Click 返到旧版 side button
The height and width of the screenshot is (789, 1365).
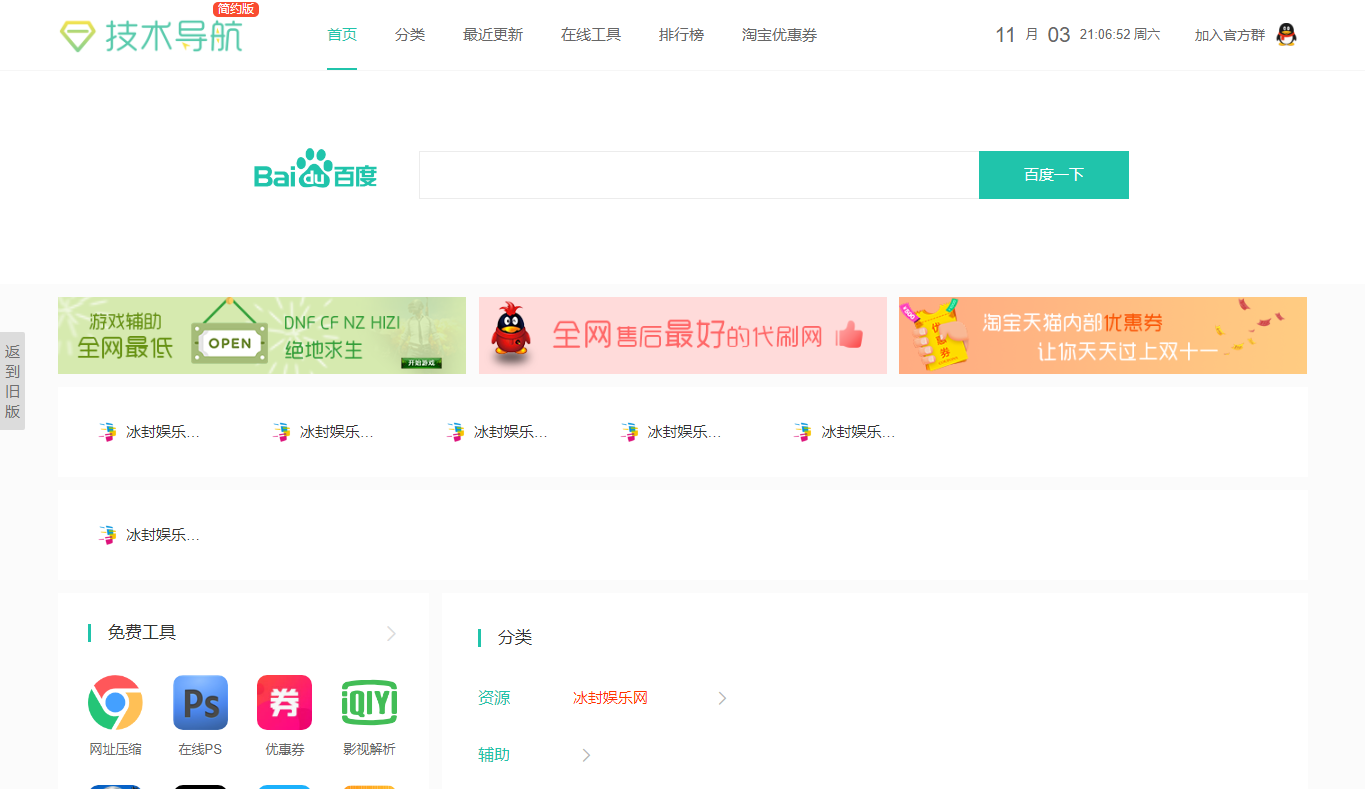[12, 381]
